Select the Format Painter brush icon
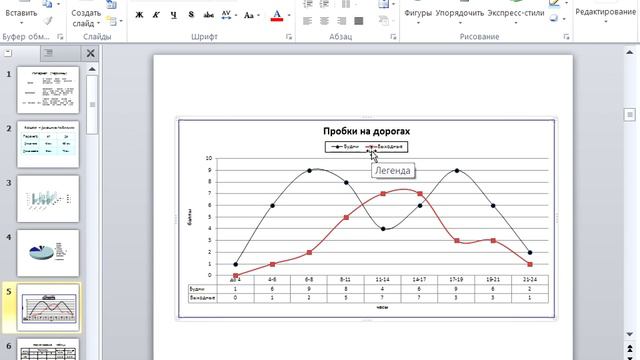 [48, 20]
